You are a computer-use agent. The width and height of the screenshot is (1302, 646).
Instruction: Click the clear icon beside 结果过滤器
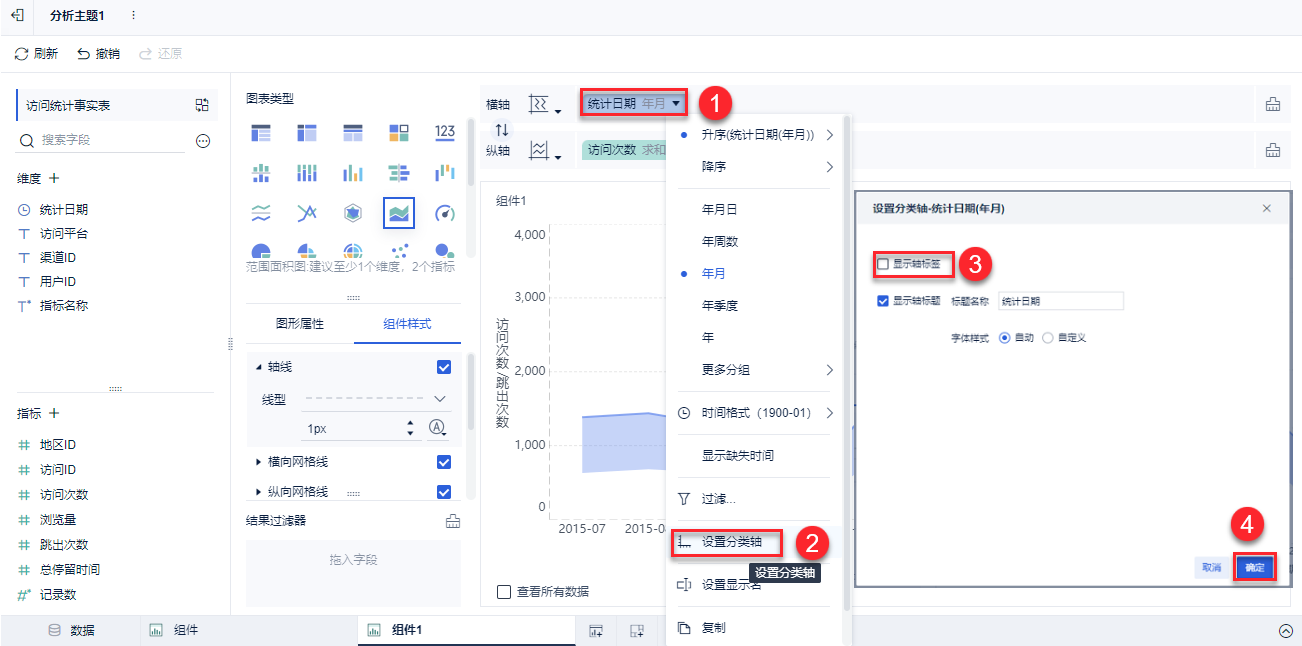coord(452,521)
